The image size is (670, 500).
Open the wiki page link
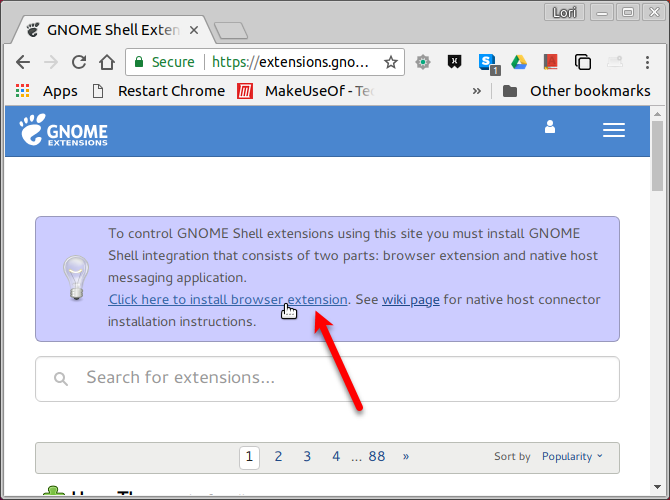(x=411, y=300)
